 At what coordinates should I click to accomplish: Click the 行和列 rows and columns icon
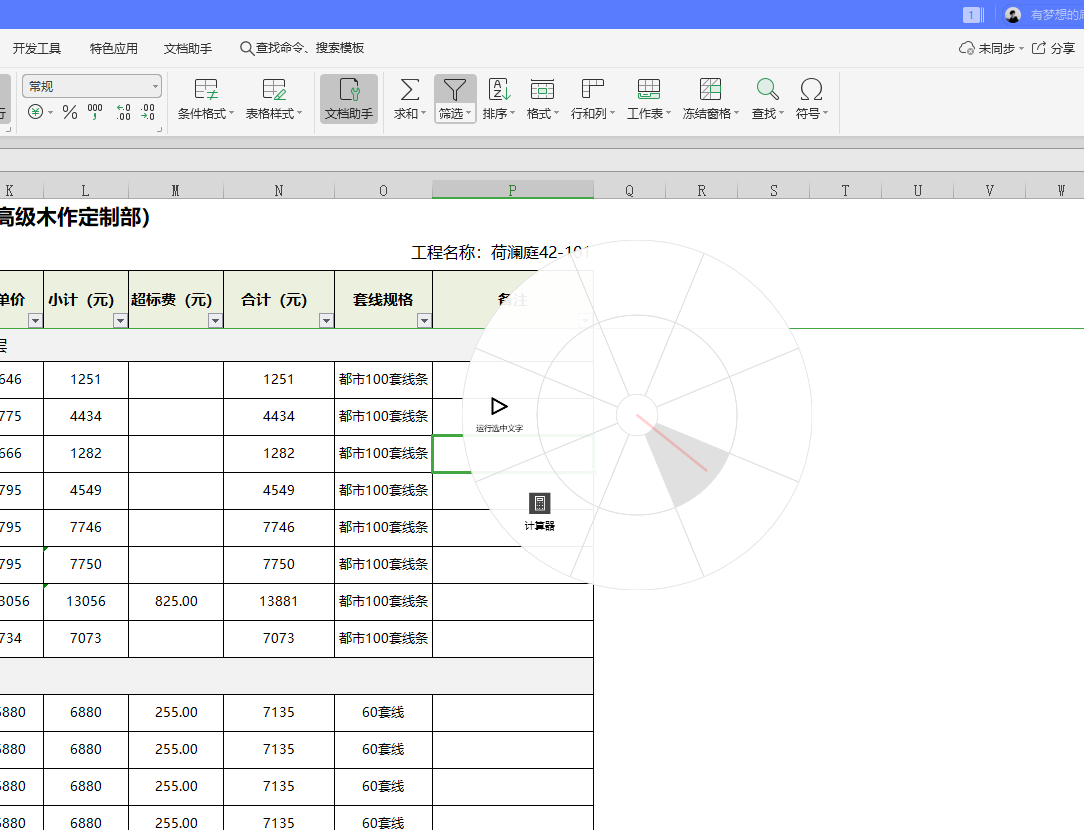(592, 90)
